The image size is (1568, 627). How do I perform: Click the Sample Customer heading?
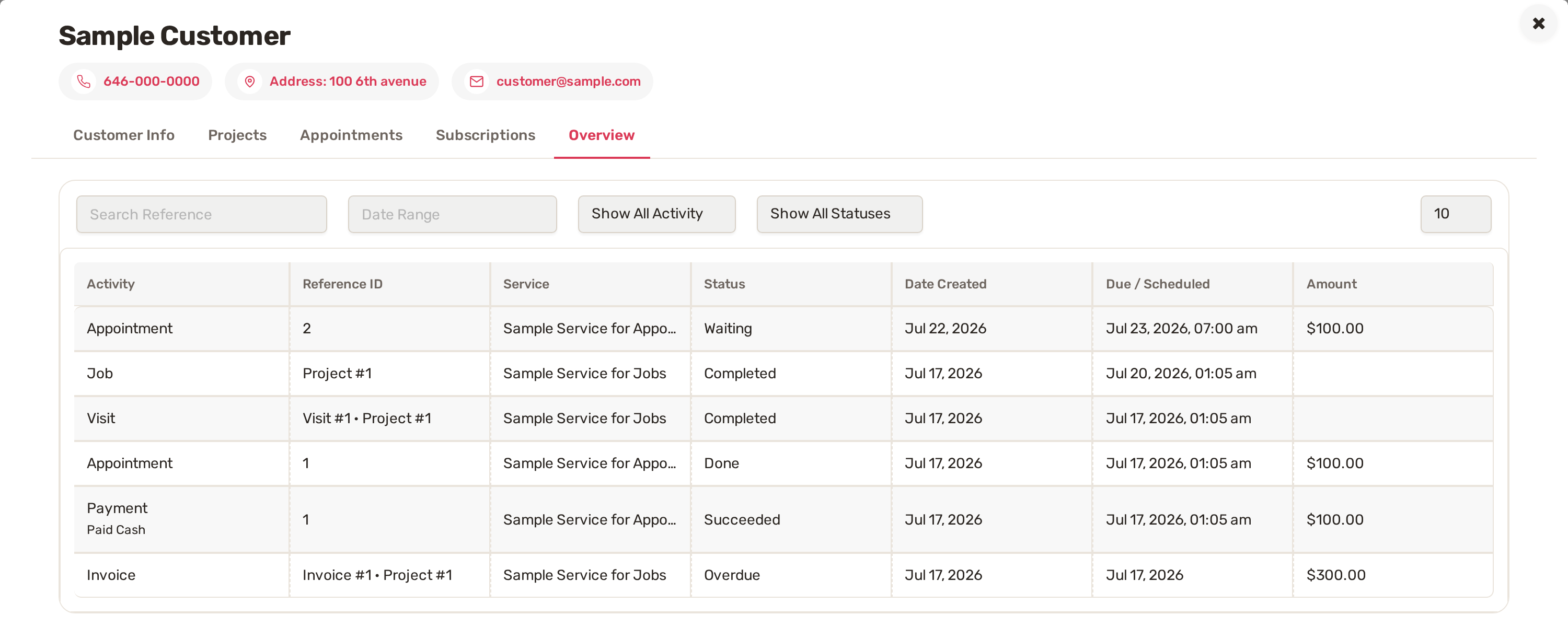(175, 36)
